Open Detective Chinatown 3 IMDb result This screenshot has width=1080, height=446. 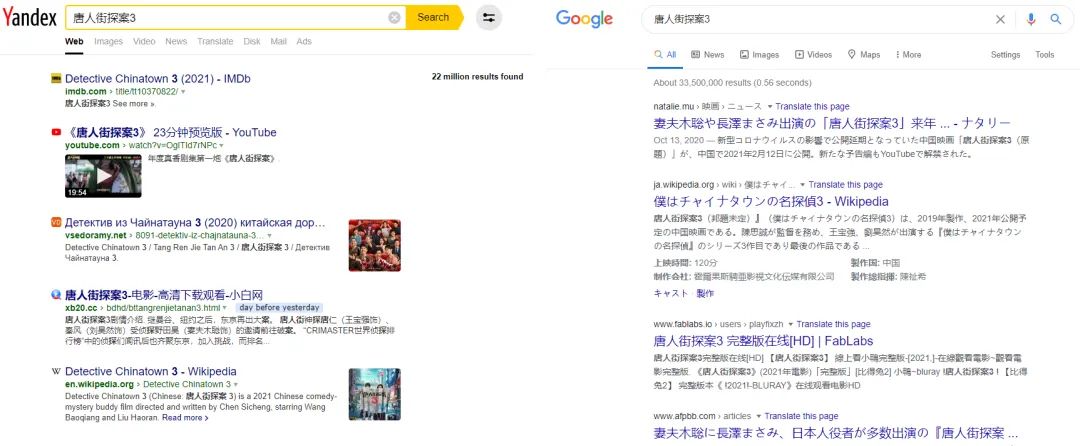tap(158, 79)
